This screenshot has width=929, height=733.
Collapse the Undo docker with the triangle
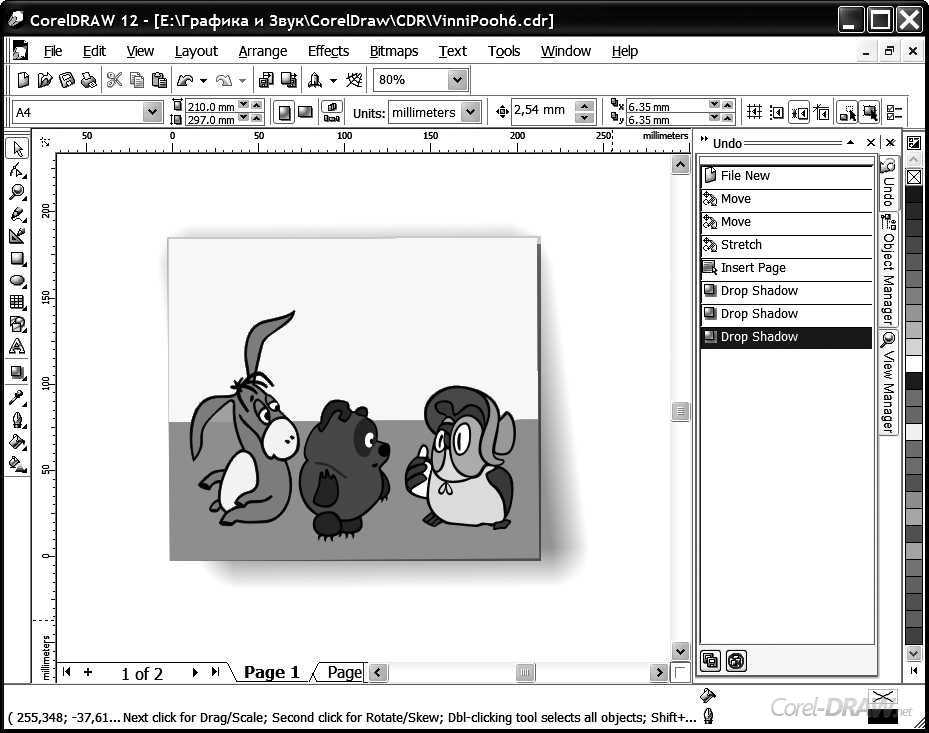(x=850, y=142)
